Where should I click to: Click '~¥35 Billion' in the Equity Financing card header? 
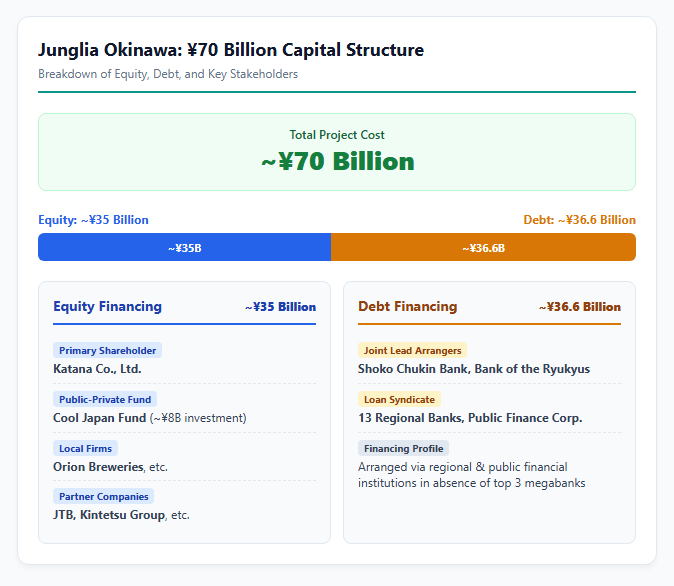[x=280, y=307]
